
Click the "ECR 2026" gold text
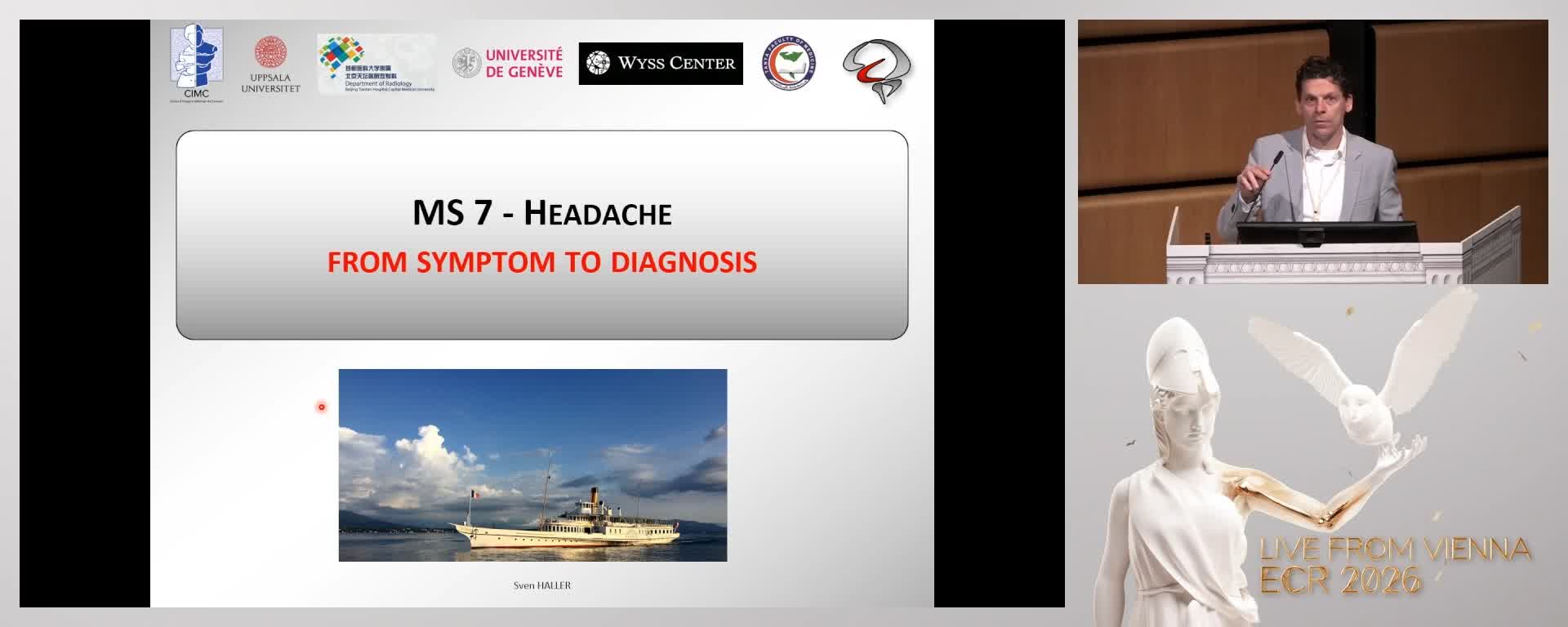tap(1340, 580)
